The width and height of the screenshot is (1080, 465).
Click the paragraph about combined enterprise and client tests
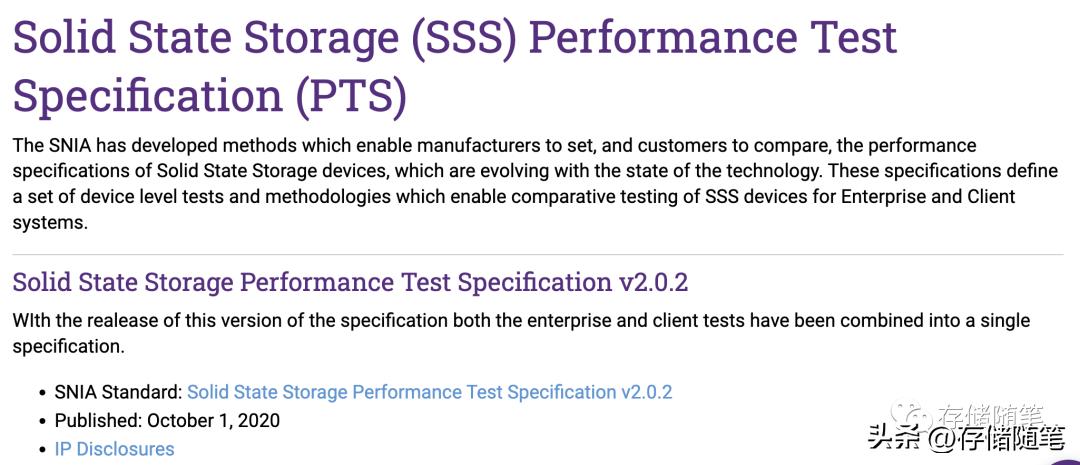coord(520,321)
